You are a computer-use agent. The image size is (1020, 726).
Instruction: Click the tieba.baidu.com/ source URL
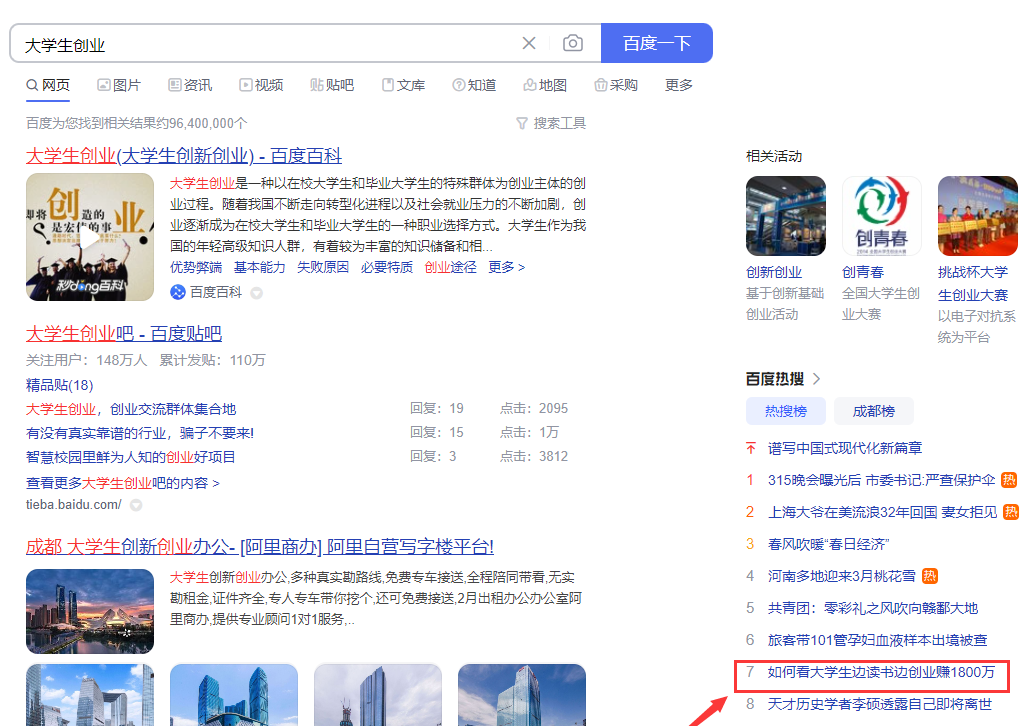tap(74, 505)
